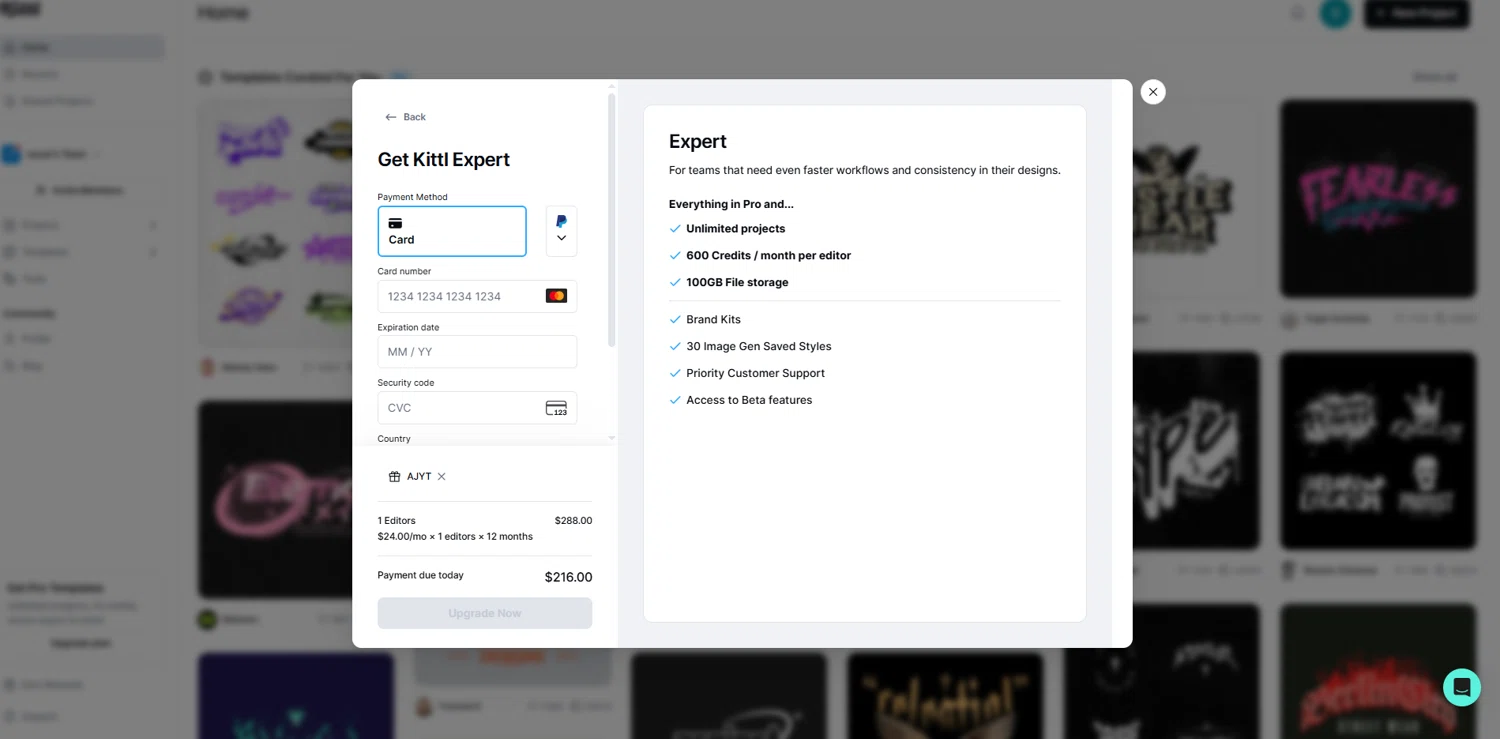Click the $288.00 editors subtotal
The height and width of the screenshot is (739, 1500).
[573, 521]
